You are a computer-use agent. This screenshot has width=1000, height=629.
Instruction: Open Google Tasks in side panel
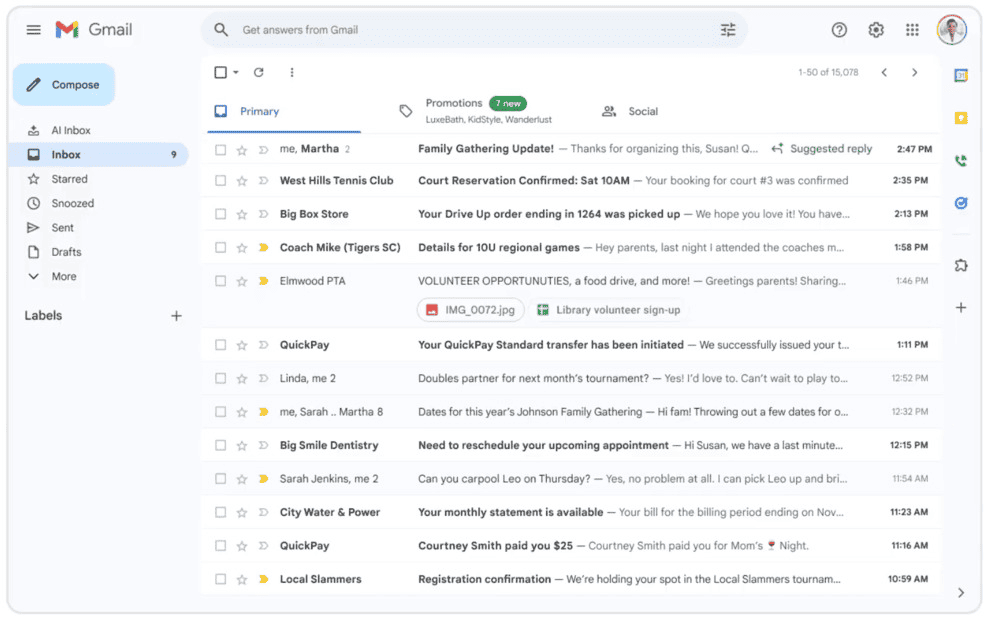click(x=961, y=203)
